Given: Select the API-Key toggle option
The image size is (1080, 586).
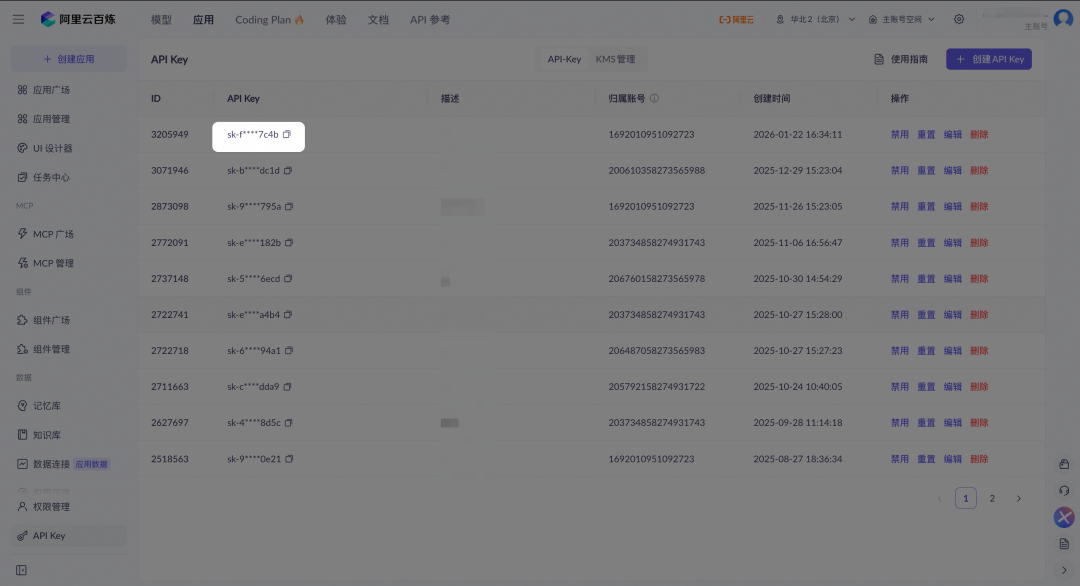Looking at the screenshot, I should [x=564, y=59].
